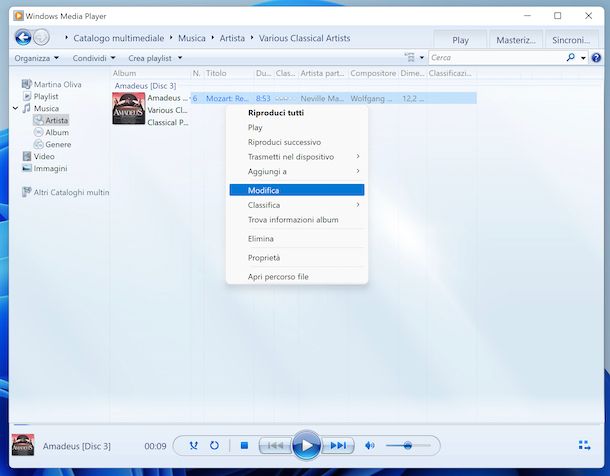This screenshot has width=610, height=476.
Task: Open the Help question mark icon
Action: point(596,58)
